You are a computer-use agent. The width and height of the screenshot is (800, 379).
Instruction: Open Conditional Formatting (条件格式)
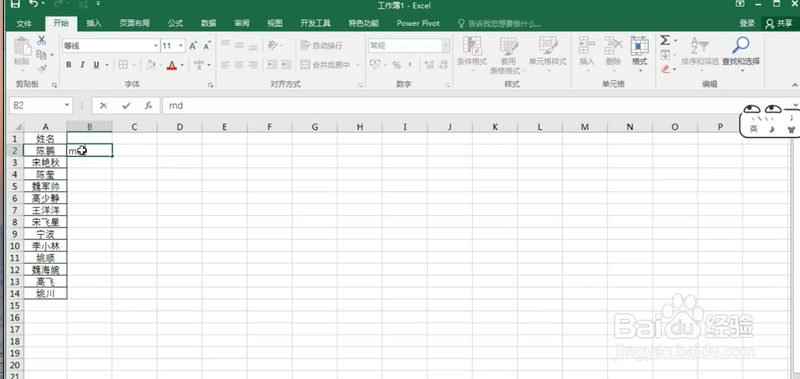tap(472, 54)
